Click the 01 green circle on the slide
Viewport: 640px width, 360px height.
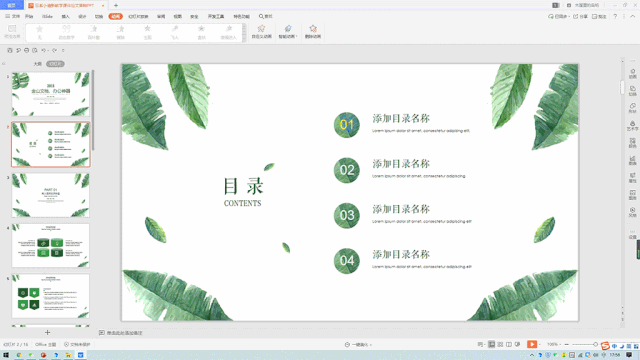tap(347, 125)
